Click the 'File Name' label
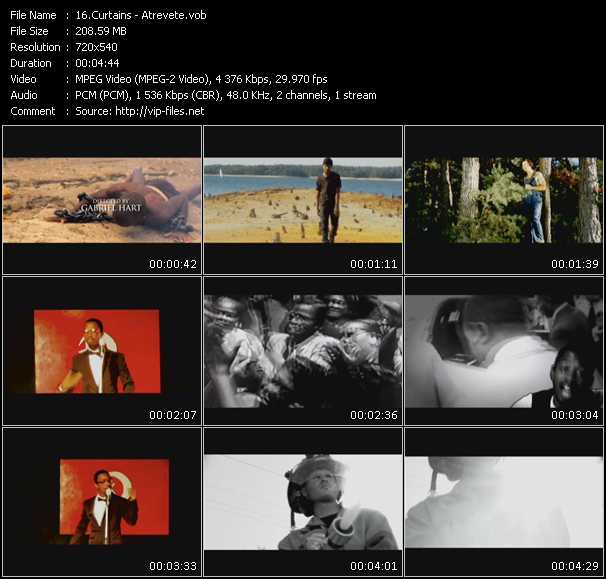Image resolution: width=606 pixels, height=579 pixels. pyautogui.click(x=33, y=15)
